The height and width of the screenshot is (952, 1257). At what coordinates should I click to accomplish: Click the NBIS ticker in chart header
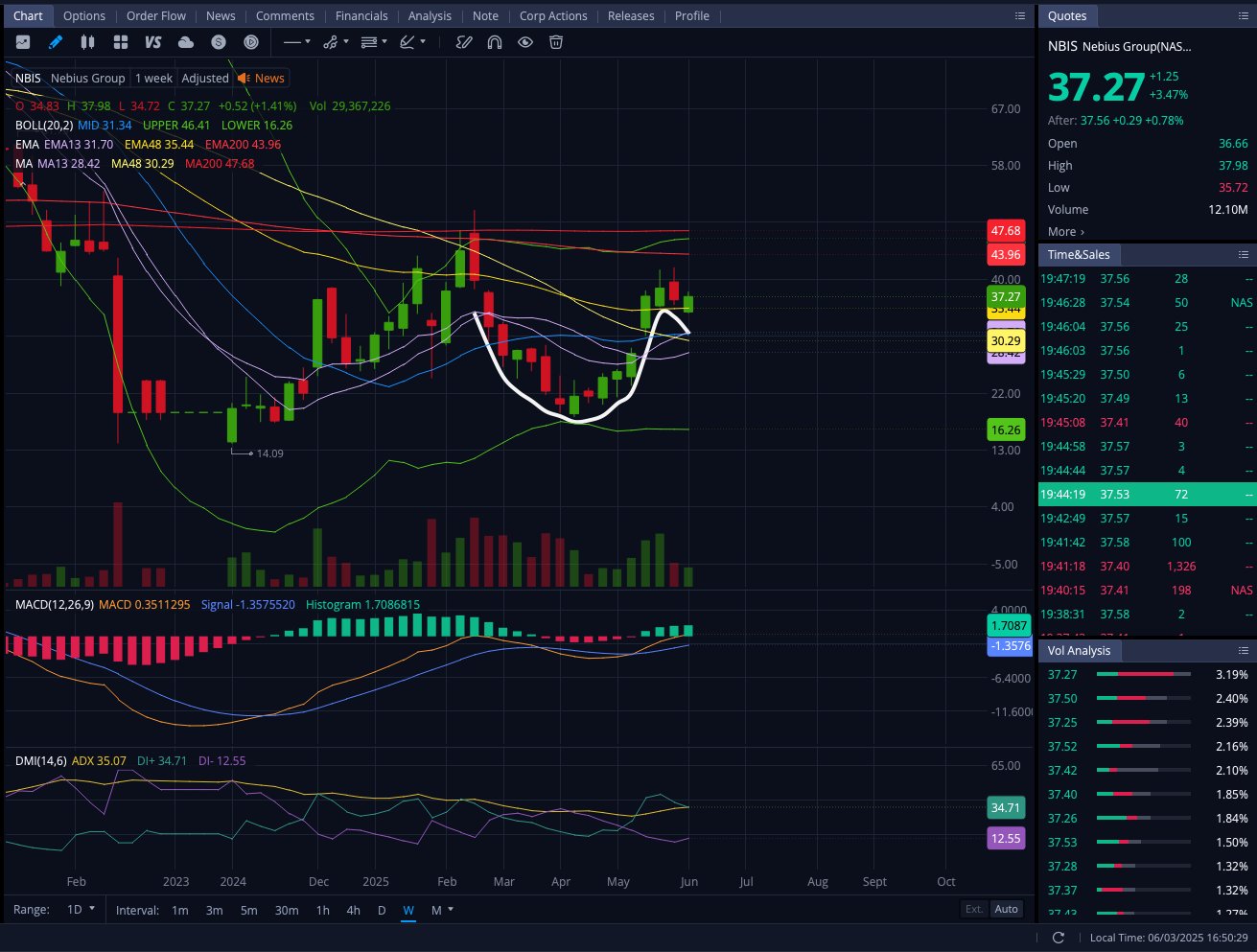28,79
